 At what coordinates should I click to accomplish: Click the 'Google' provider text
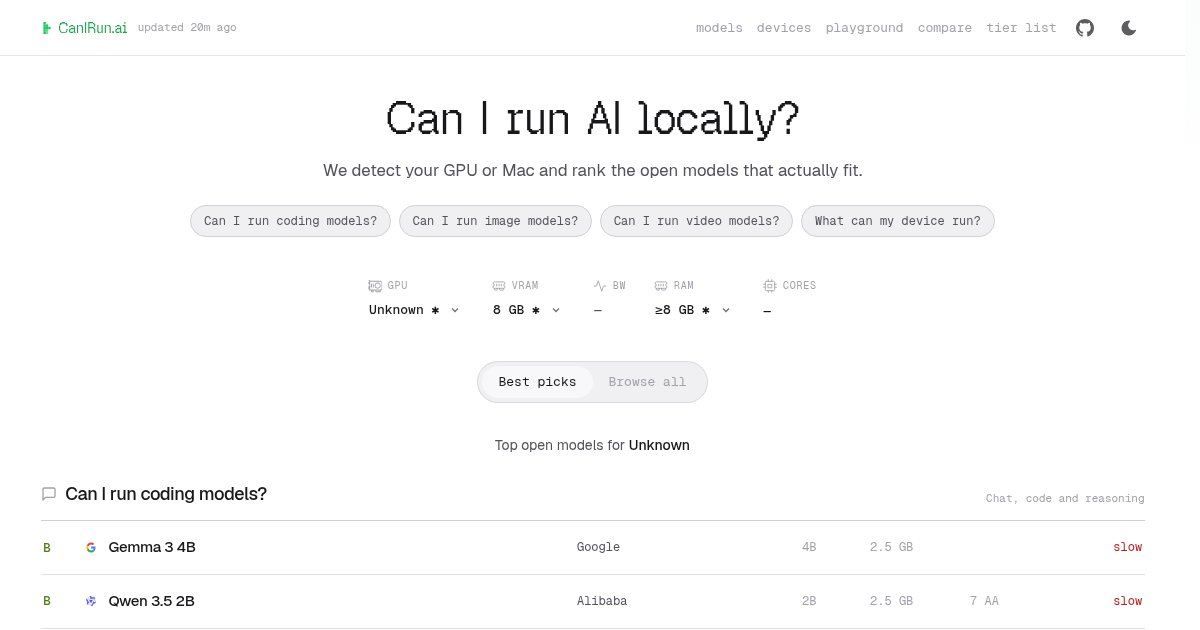click(598, 547)
